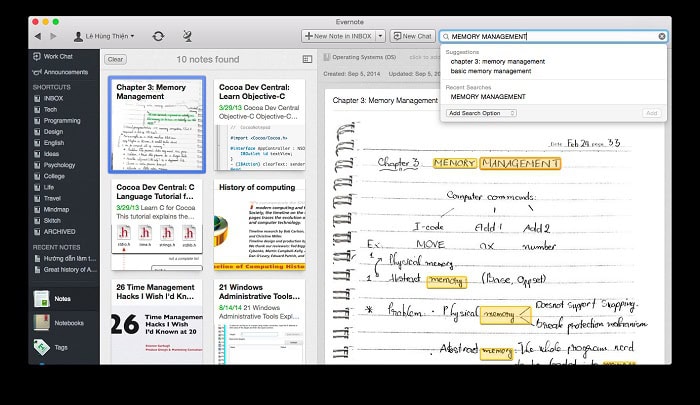Open the Notebooks section
Viewport: 700px width, 405px height.
(68, 322)
